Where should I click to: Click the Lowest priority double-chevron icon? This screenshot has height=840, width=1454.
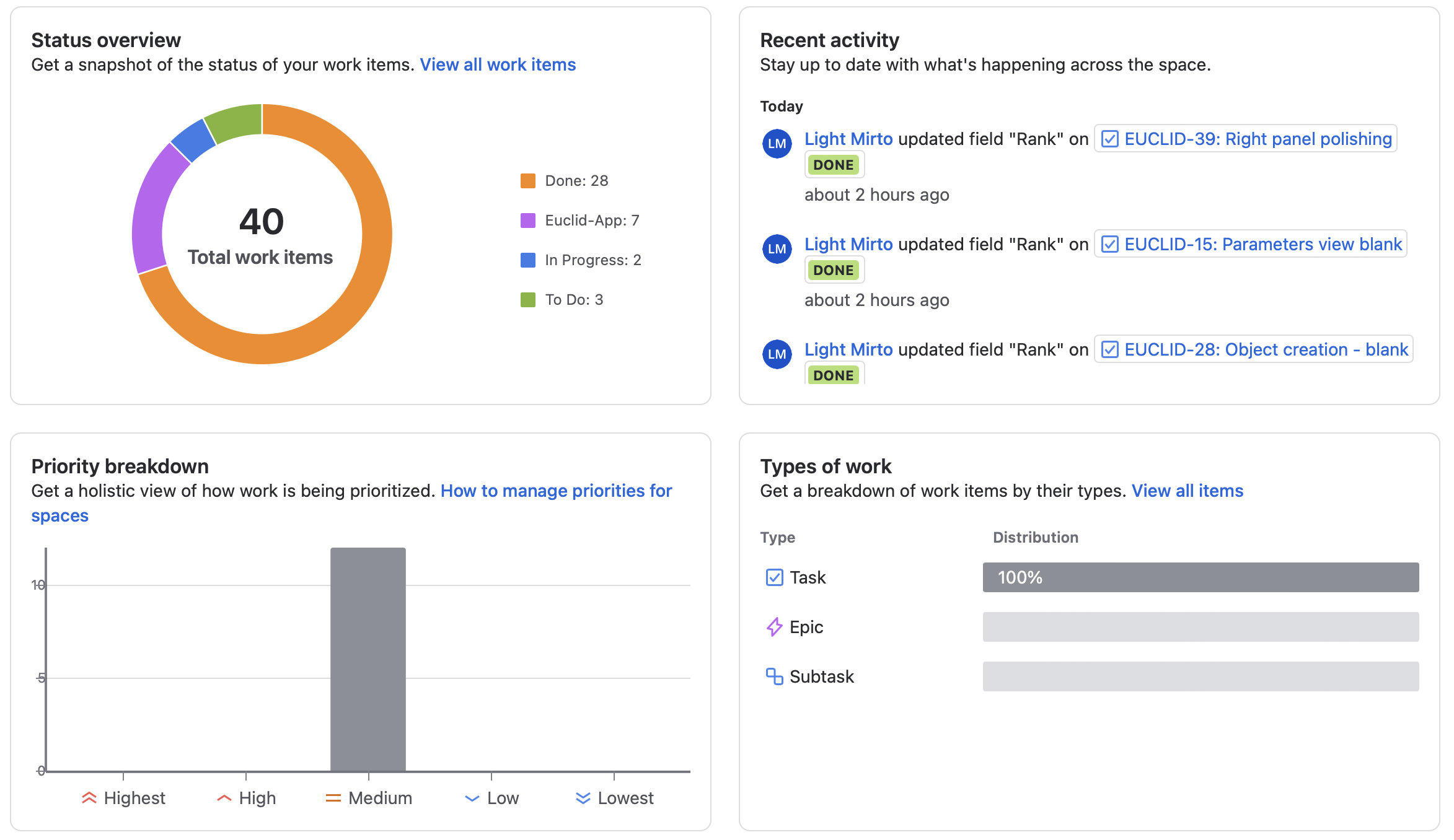(583, 798)
